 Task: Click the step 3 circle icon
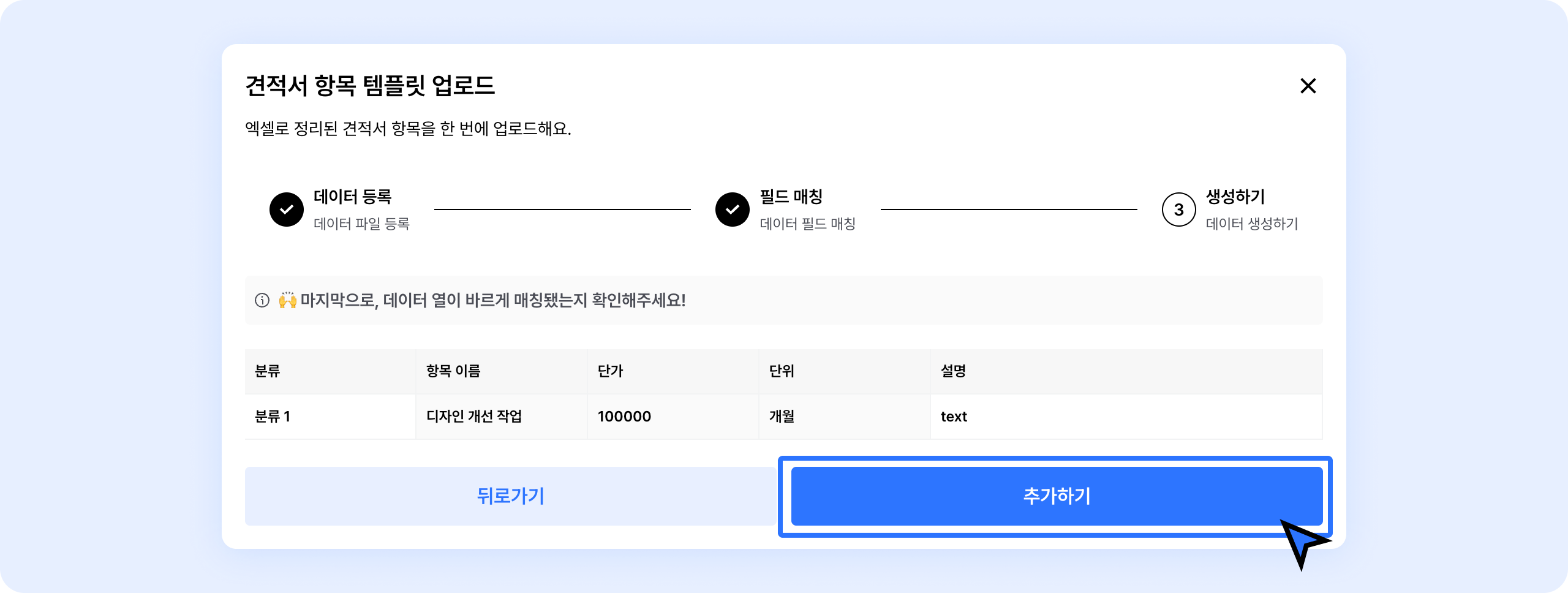(x=1178, y=210)
